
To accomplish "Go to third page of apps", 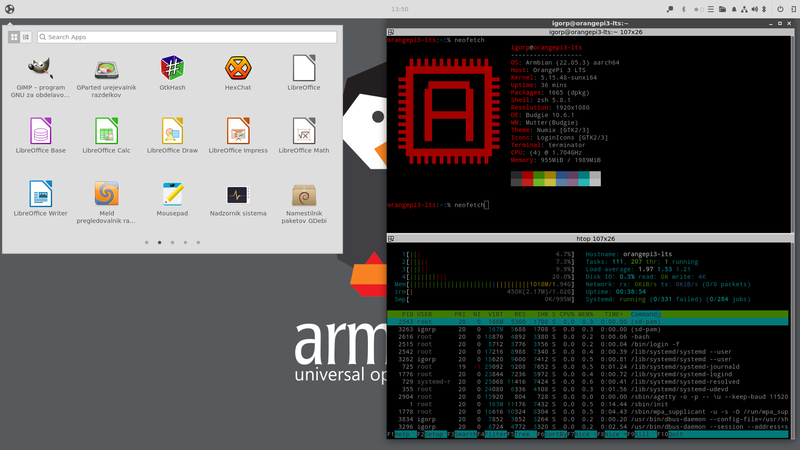I will 172,242.
